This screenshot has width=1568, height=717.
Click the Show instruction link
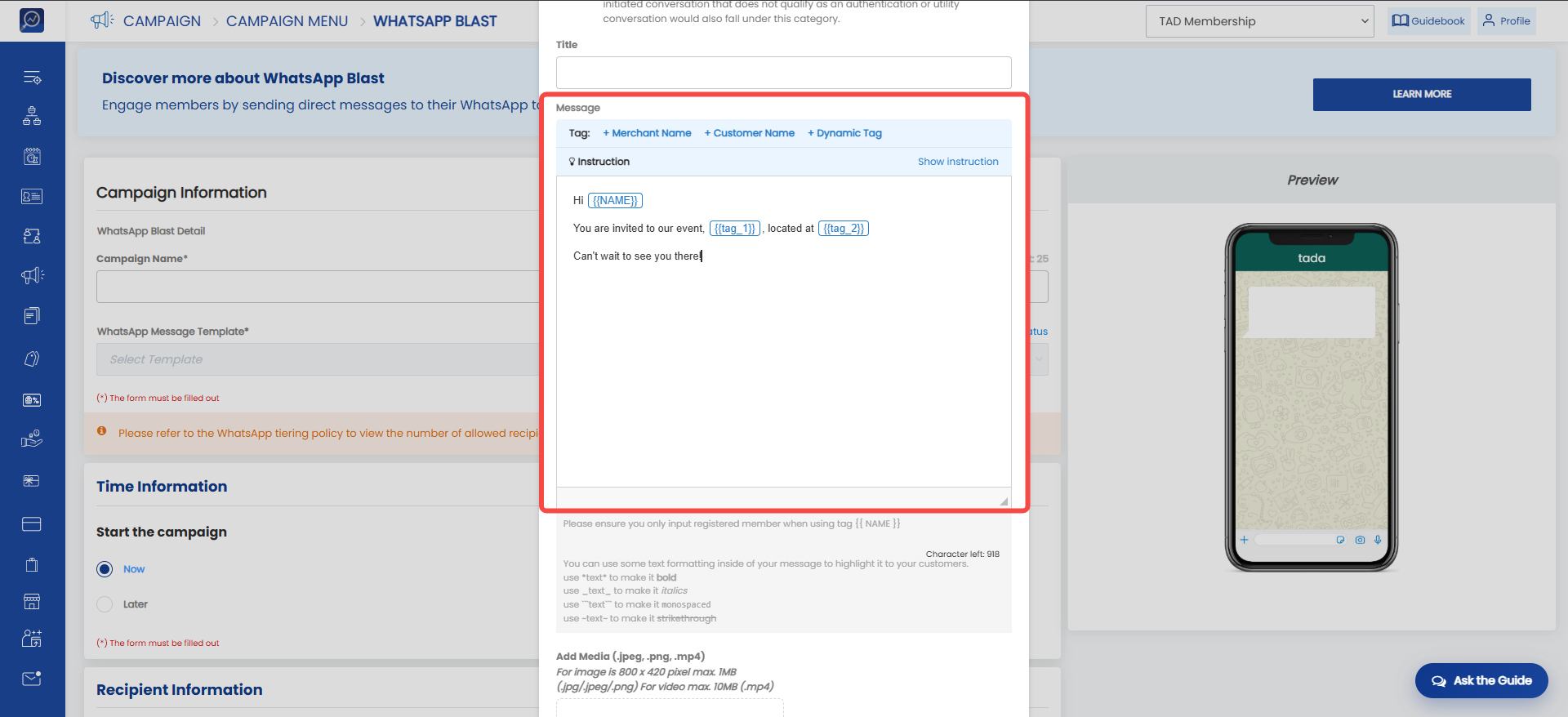[958, 162]
